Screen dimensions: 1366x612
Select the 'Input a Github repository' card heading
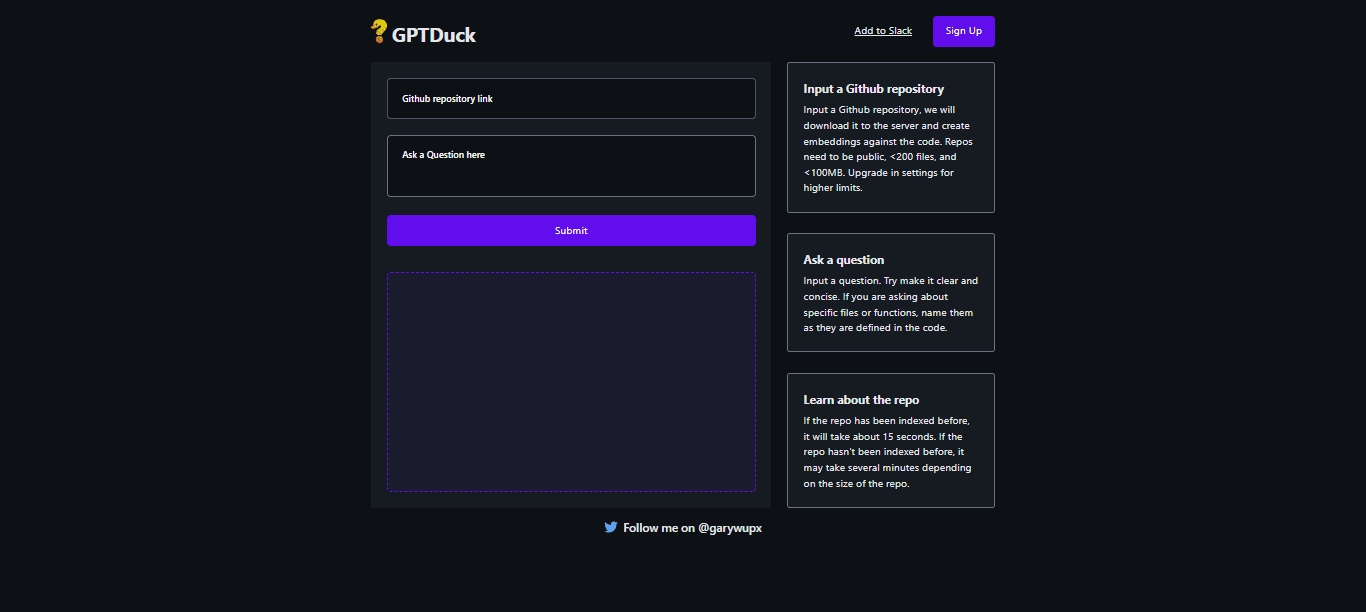coord(873,89)
